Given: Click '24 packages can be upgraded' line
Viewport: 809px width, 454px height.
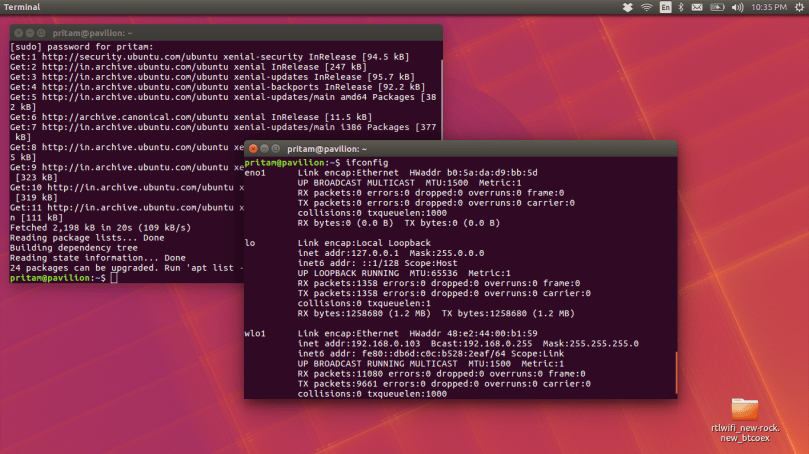Looking at the screenshot, I should [126, 268].
